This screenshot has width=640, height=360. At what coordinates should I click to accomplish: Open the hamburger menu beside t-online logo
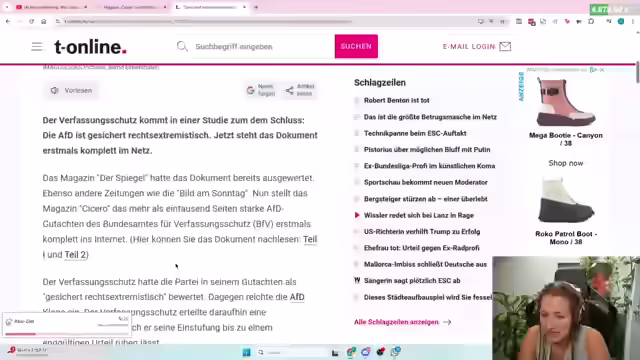click(x=37, y=47)
